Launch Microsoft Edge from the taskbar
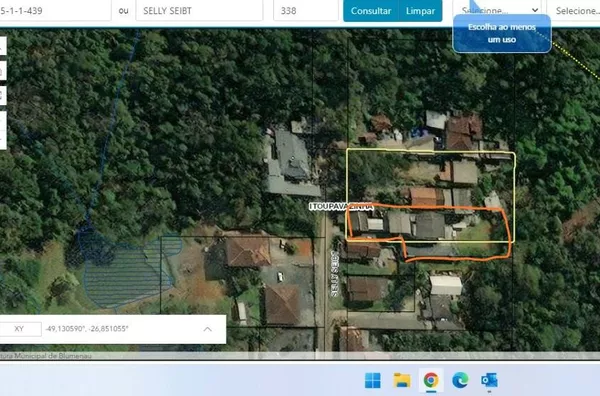 click(460, 380)
